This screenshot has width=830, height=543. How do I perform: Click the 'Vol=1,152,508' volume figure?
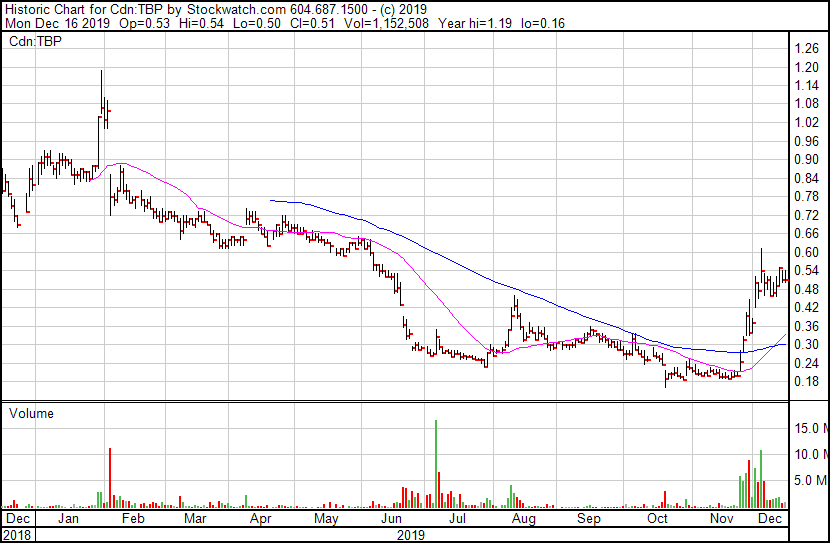(386, 23)
